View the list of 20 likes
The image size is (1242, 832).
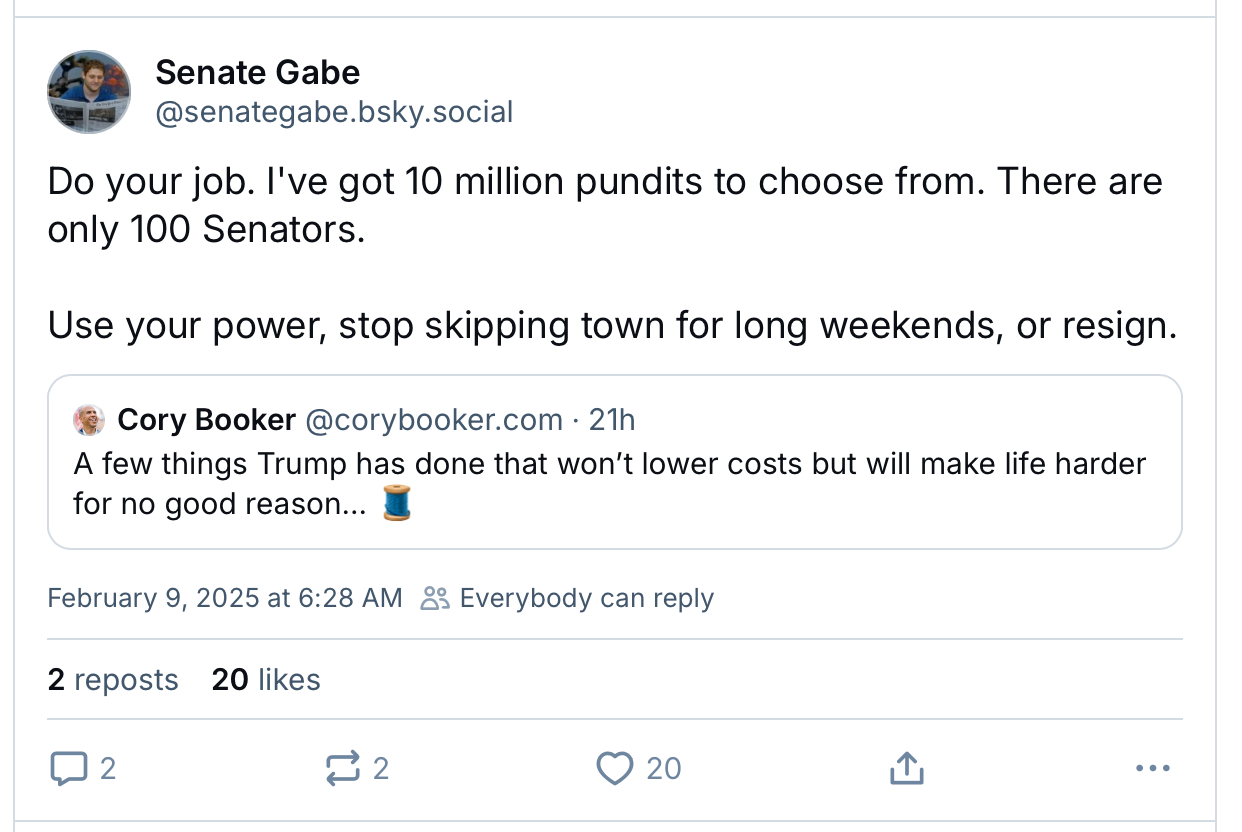266,680
